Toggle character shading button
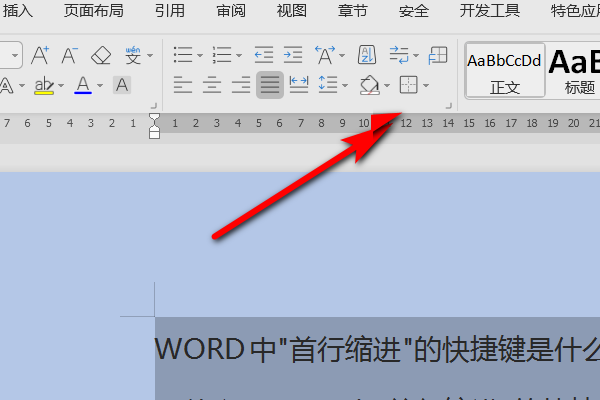 click(122, 85)
